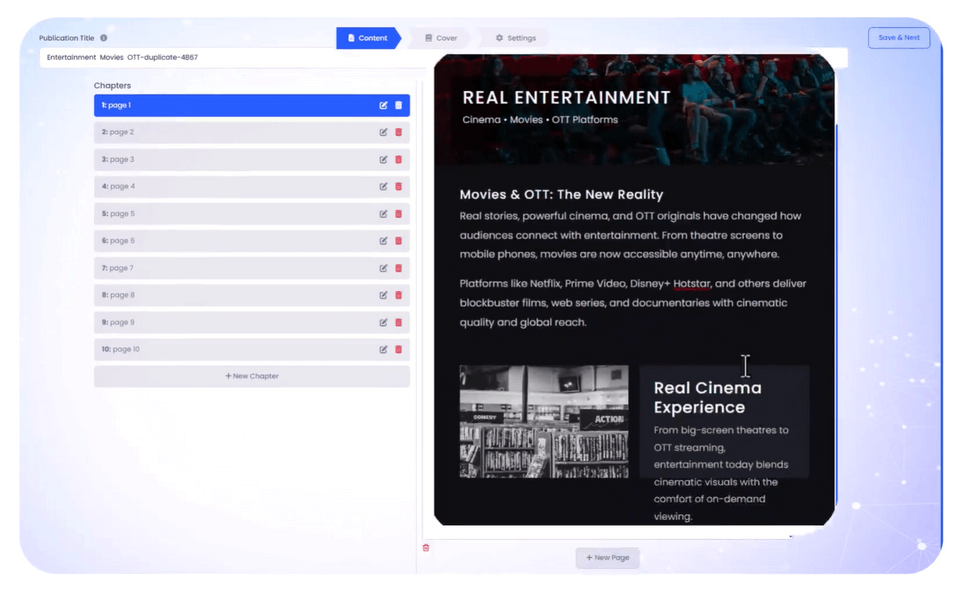Image resolution: width=960 pixels, height=590 pixels.
Task: Switch to the Content tab
Action: [368, 38]
